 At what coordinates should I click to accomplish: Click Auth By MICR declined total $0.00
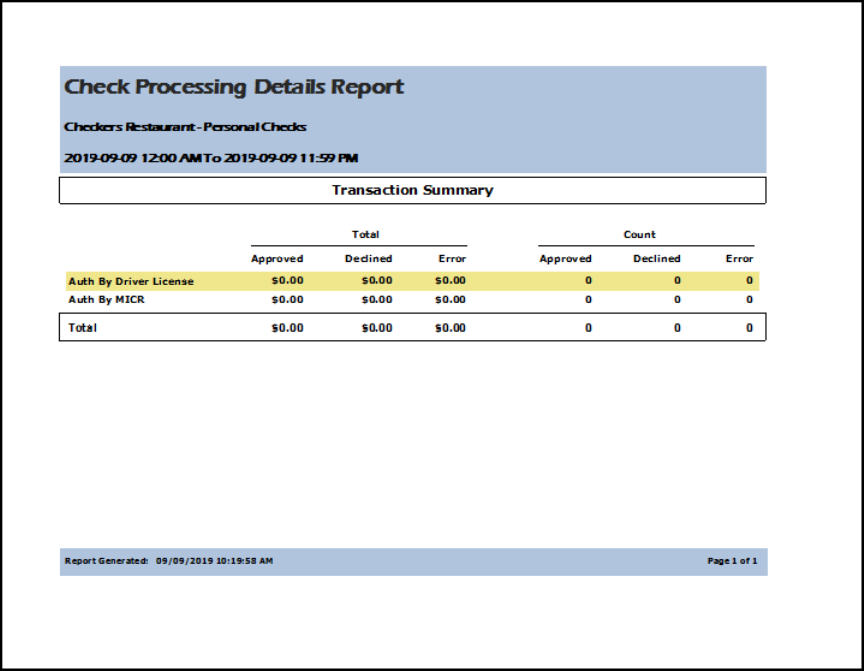pyautogui.click(x=377, y=300)
